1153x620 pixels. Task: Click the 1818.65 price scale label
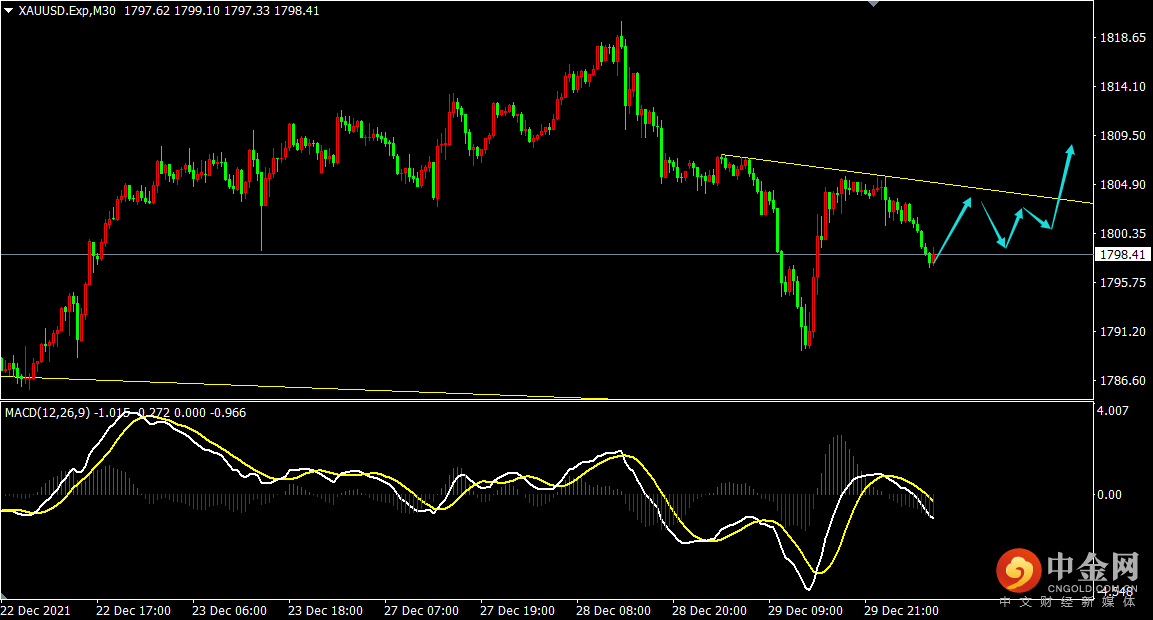[1122, 38]
